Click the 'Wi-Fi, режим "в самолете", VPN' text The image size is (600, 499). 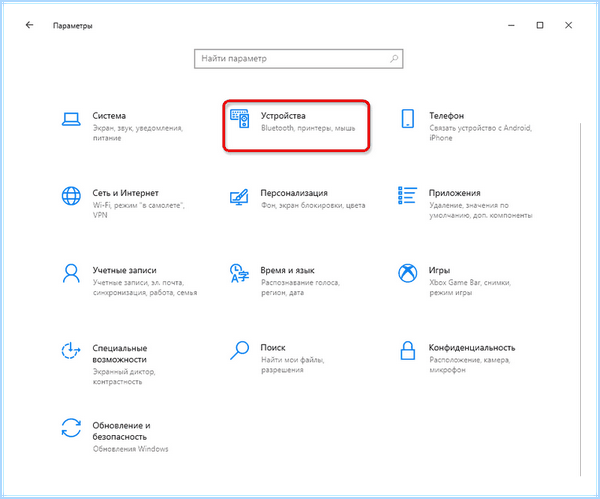click(x=139, y=210)
